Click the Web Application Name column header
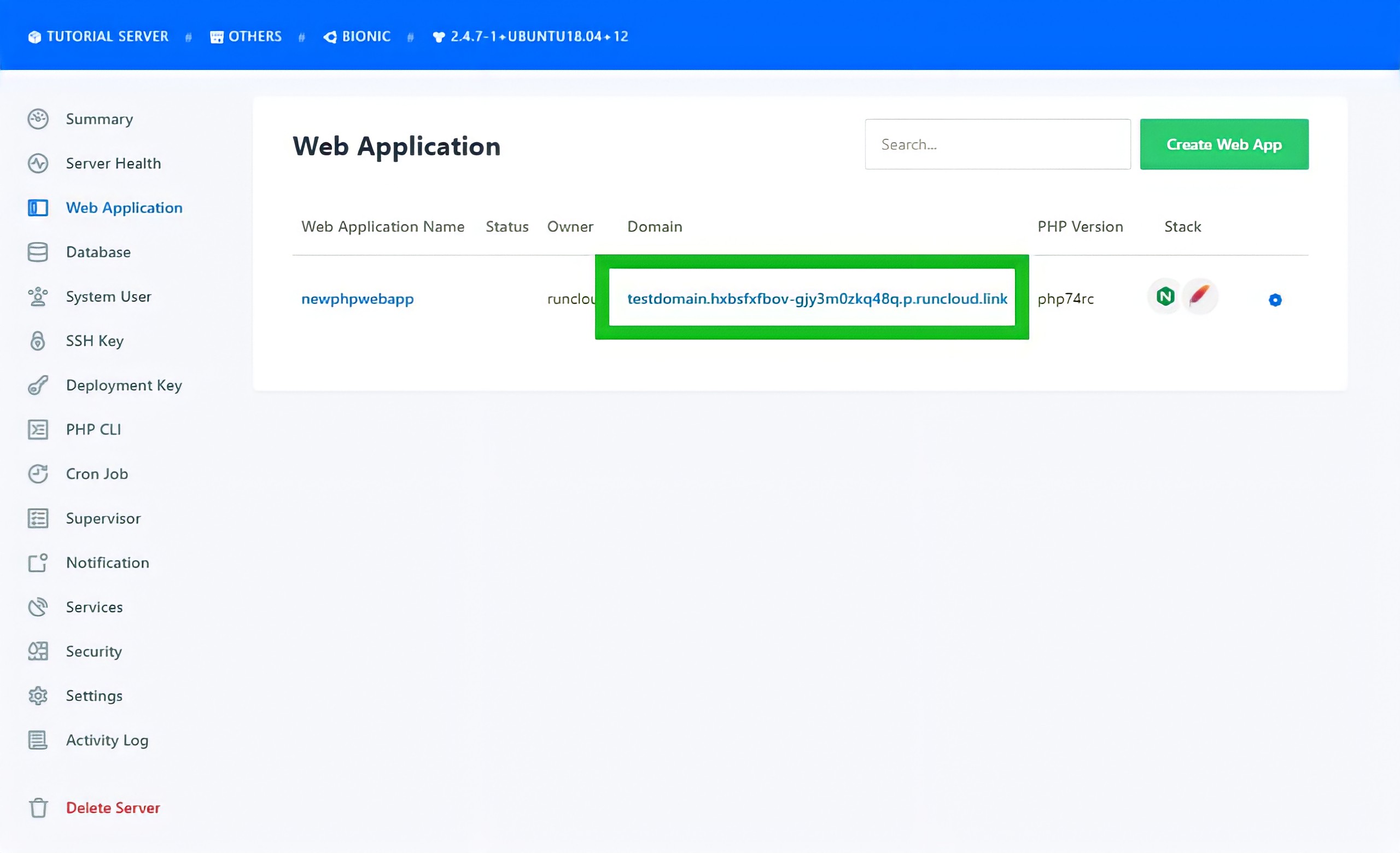This screenshot has height=853, width=1400. 383,226
